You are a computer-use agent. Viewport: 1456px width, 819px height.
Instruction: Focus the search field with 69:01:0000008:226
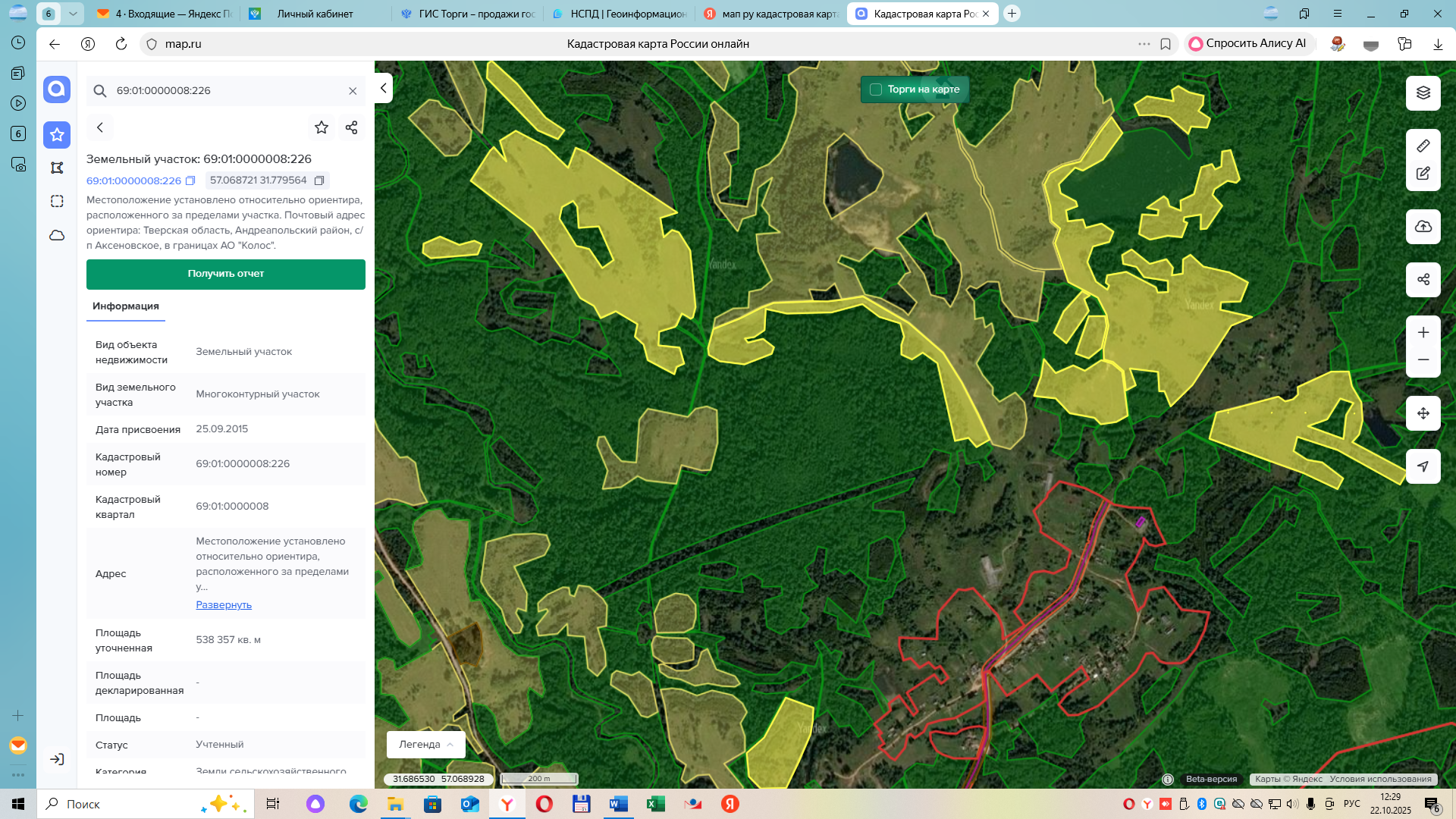tap(227, 91)
